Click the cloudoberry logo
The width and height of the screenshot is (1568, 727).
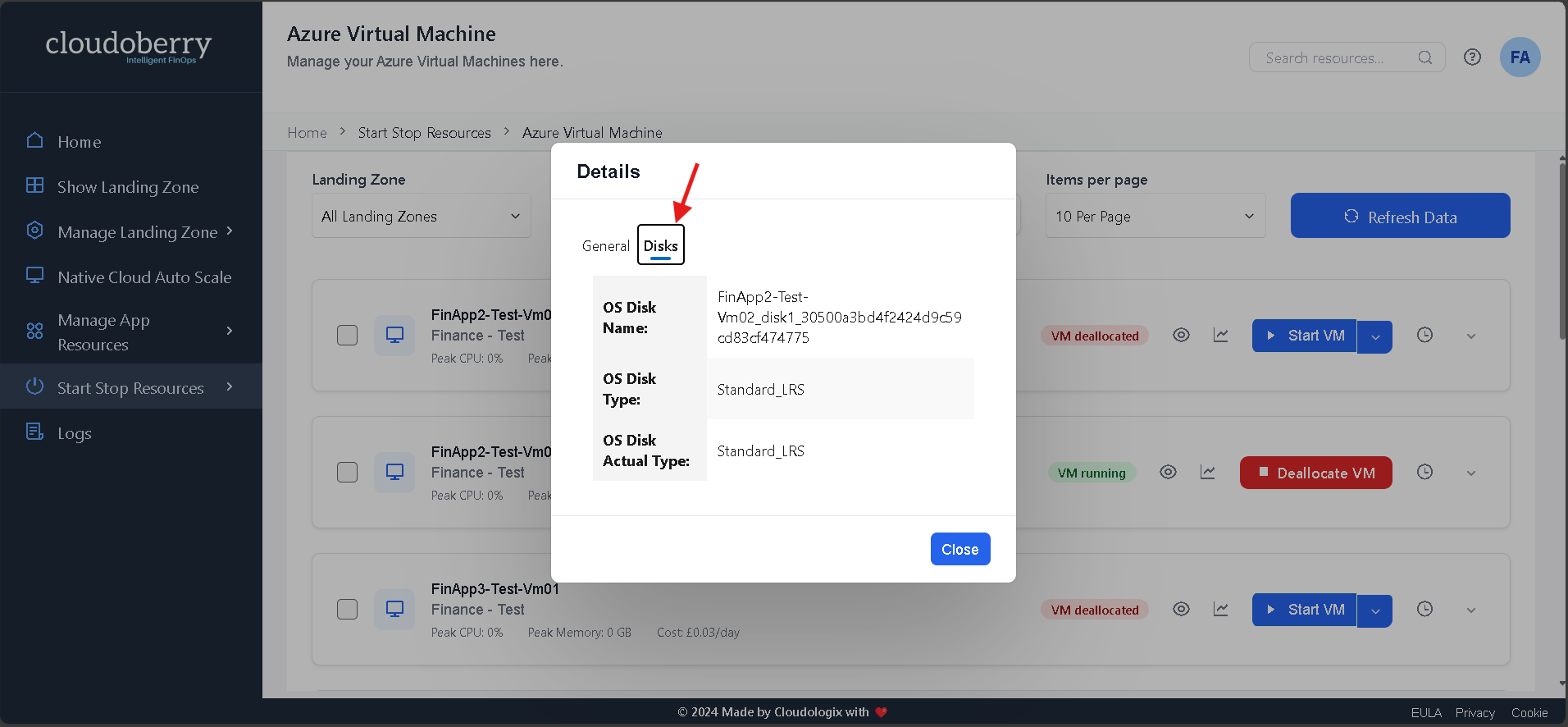(128, 46)
